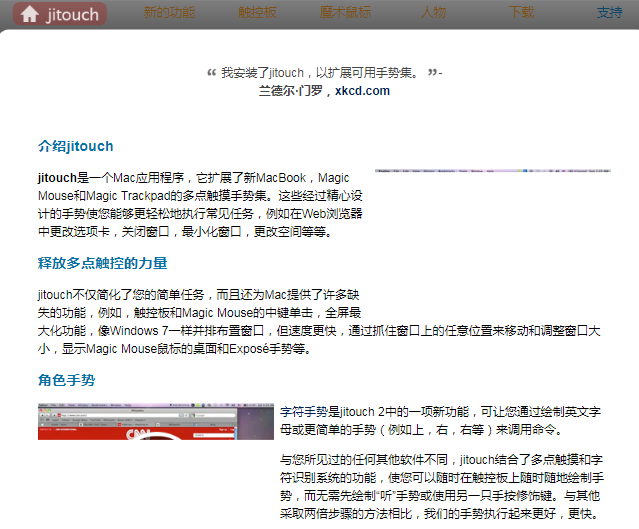Image resolution: width=639 pixels, height=529 pixels.
Task: Click the jitouch logo text
Action: point(73,15)
